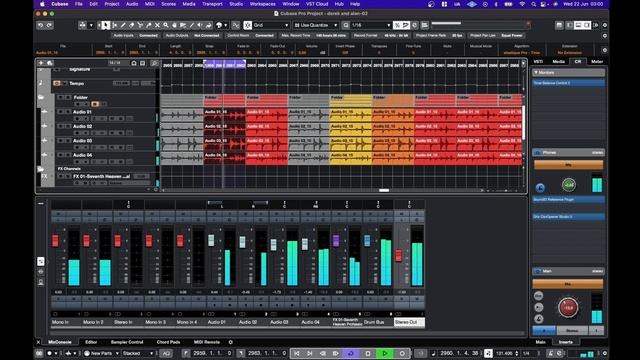Toggle the Show Lower Zone layout button
Screen dimensions: 640x360
click(x=578, y=25)
